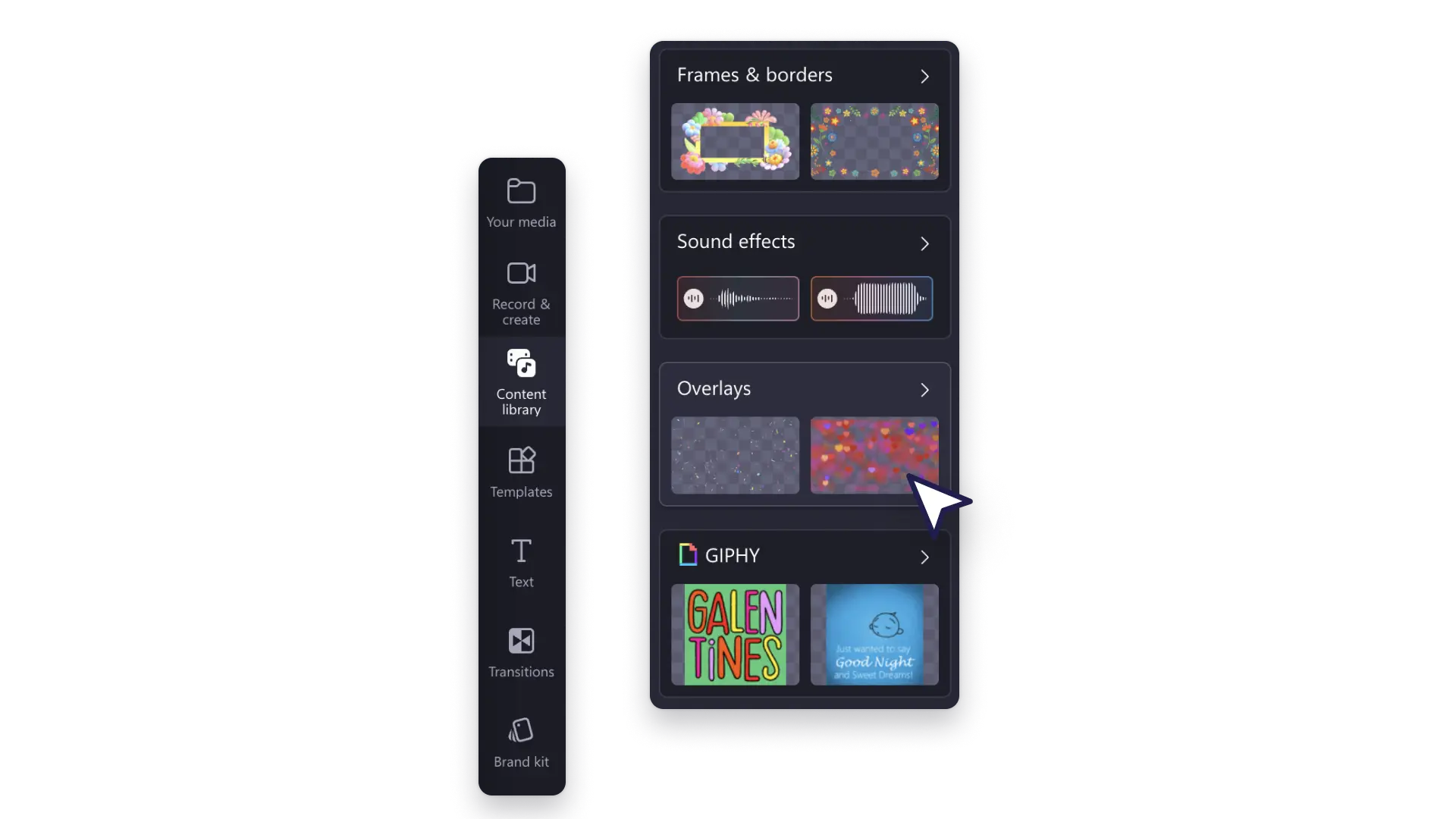The image size is (1456, 819).
Task: Expand Frames & borders section
Action: tap(924, 76)
